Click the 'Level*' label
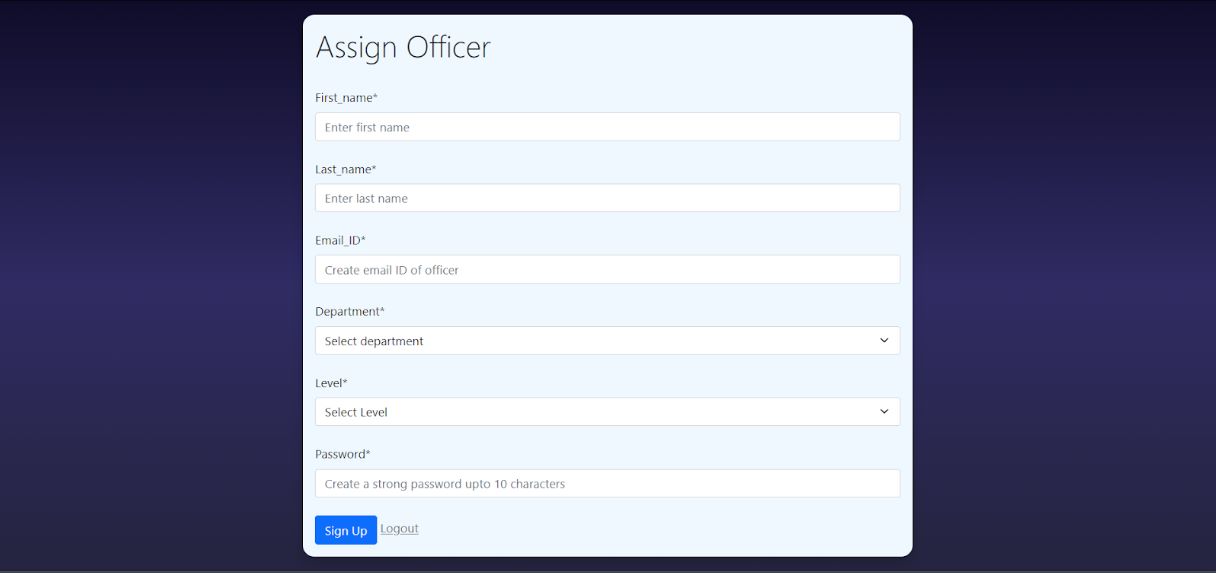Viewport: 1216px width, 573px height. (331, 383)
